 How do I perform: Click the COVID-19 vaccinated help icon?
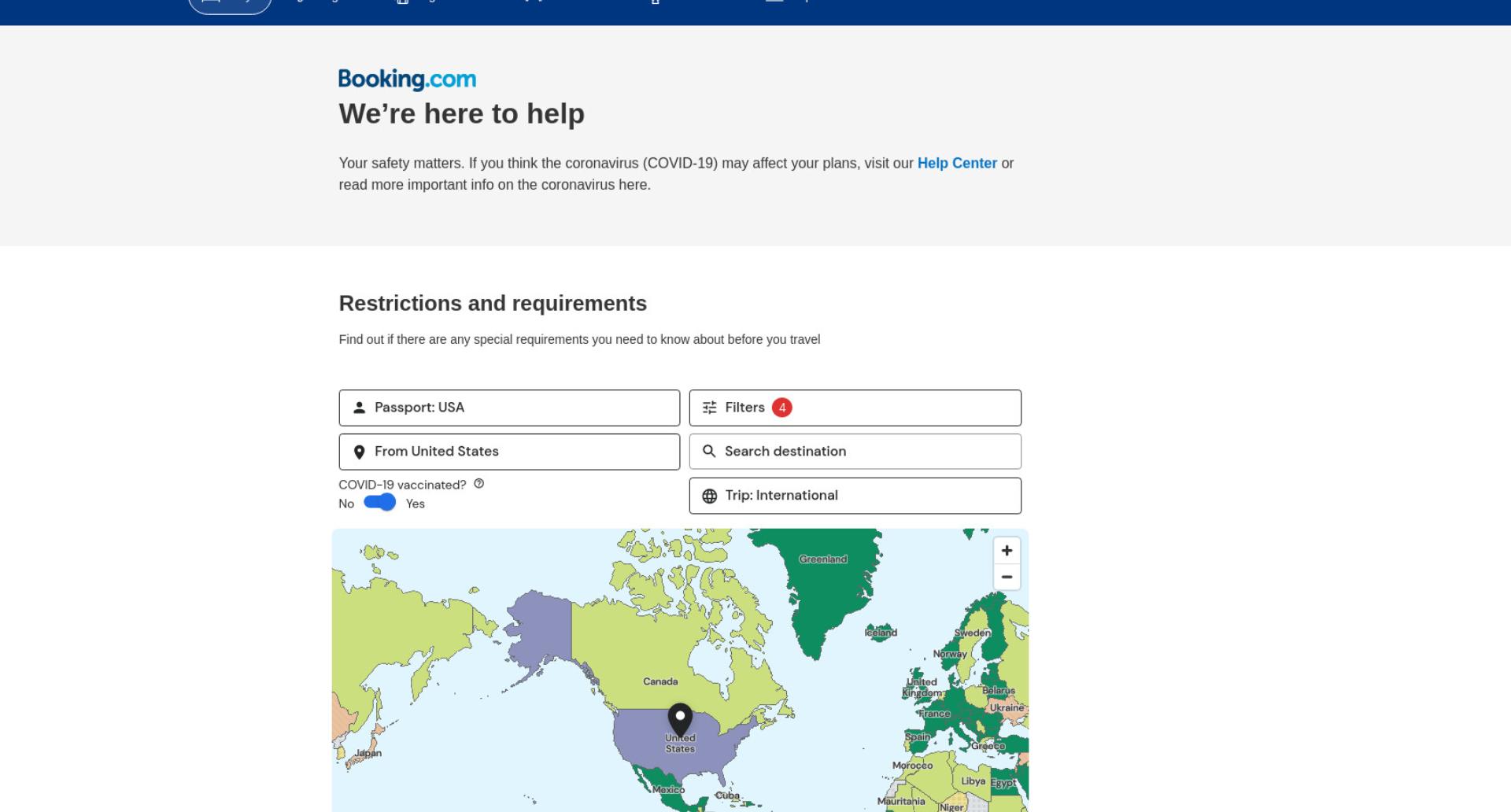pyautogui.click(x=478, y=484)
